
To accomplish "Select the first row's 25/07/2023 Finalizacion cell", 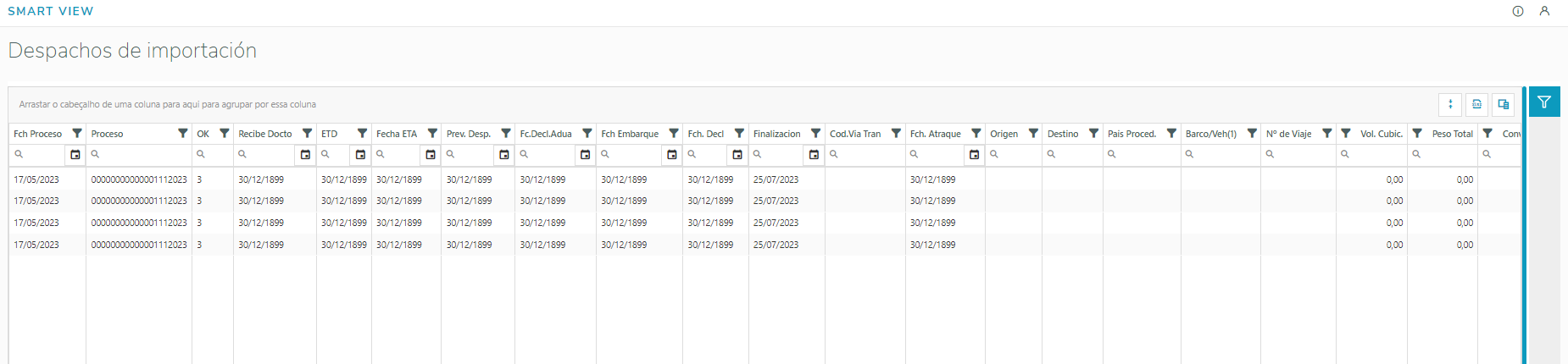I will tap(776, 179).
